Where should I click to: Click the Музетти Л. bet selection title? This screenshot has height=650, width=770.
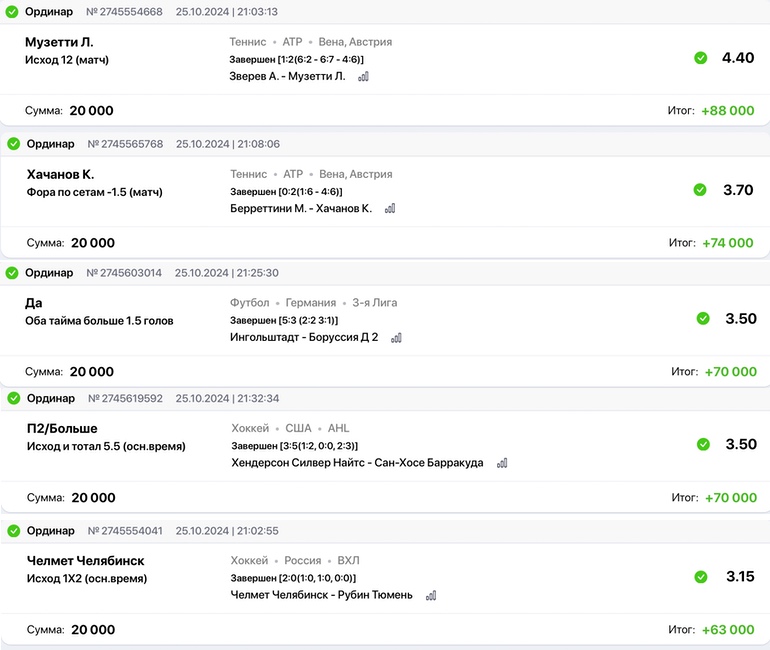tap(59, 42)
